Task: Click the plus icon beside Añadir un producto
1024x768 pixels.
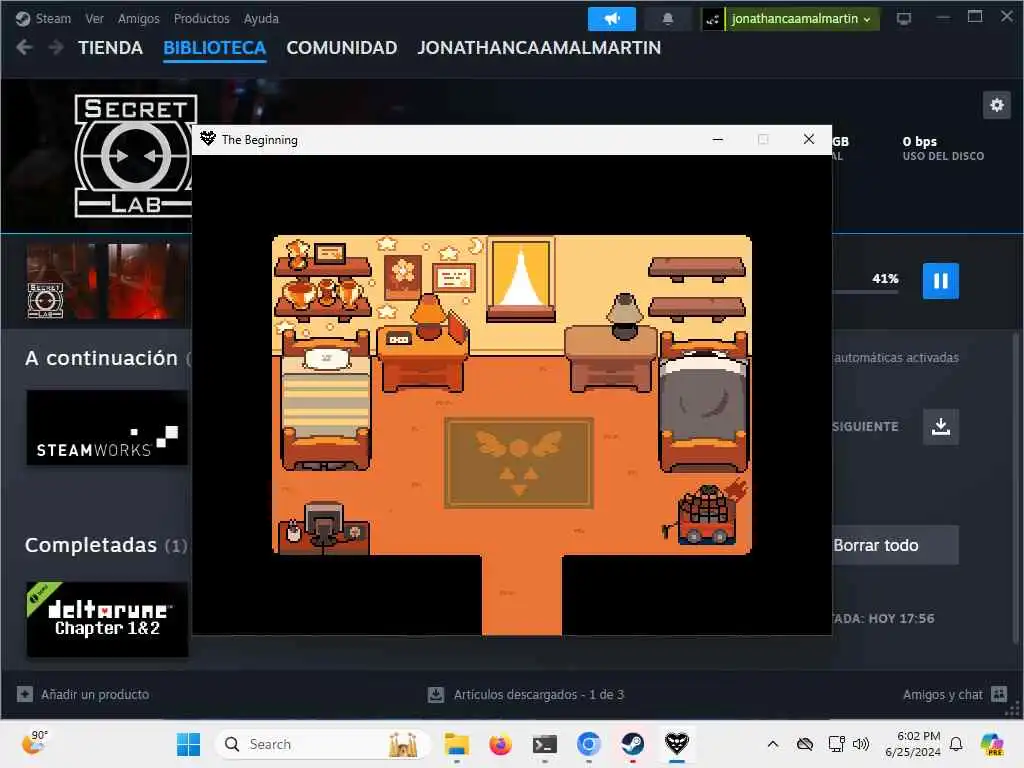Action: coord(25,694)
